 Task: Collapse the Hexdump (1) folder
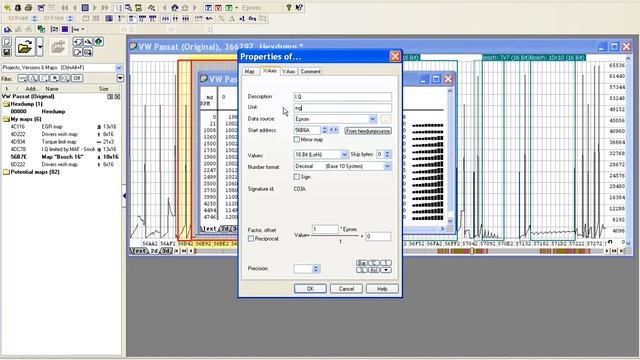click(x=7, y=104)
